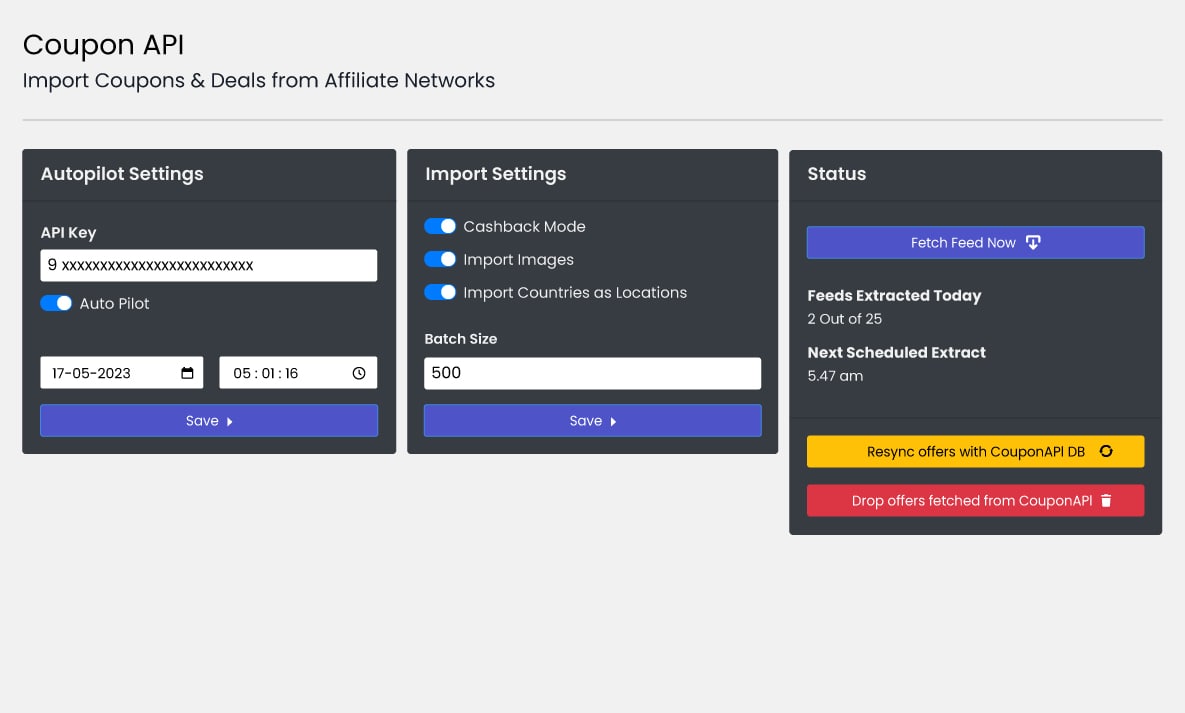Click the Status panel heading
This screenshot has height=713, width=1185.
coord(837,174)
